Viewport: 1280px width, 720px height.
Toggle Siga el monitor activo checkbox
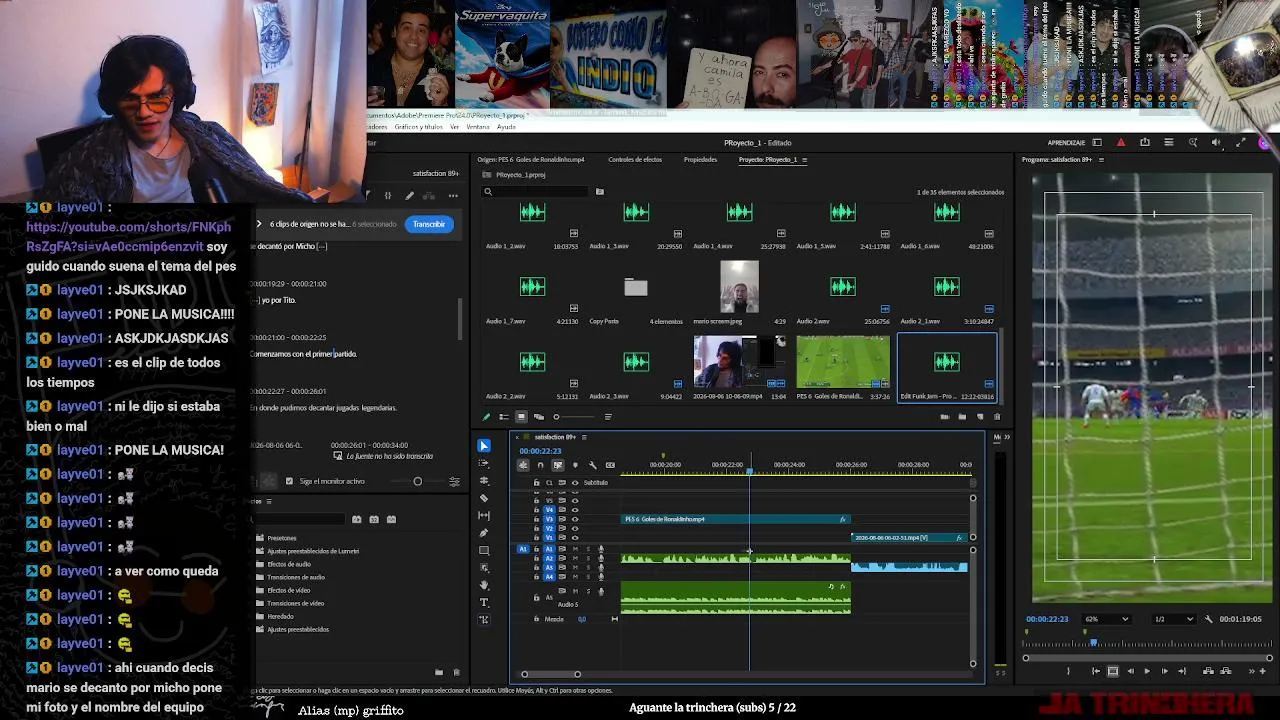290,481
